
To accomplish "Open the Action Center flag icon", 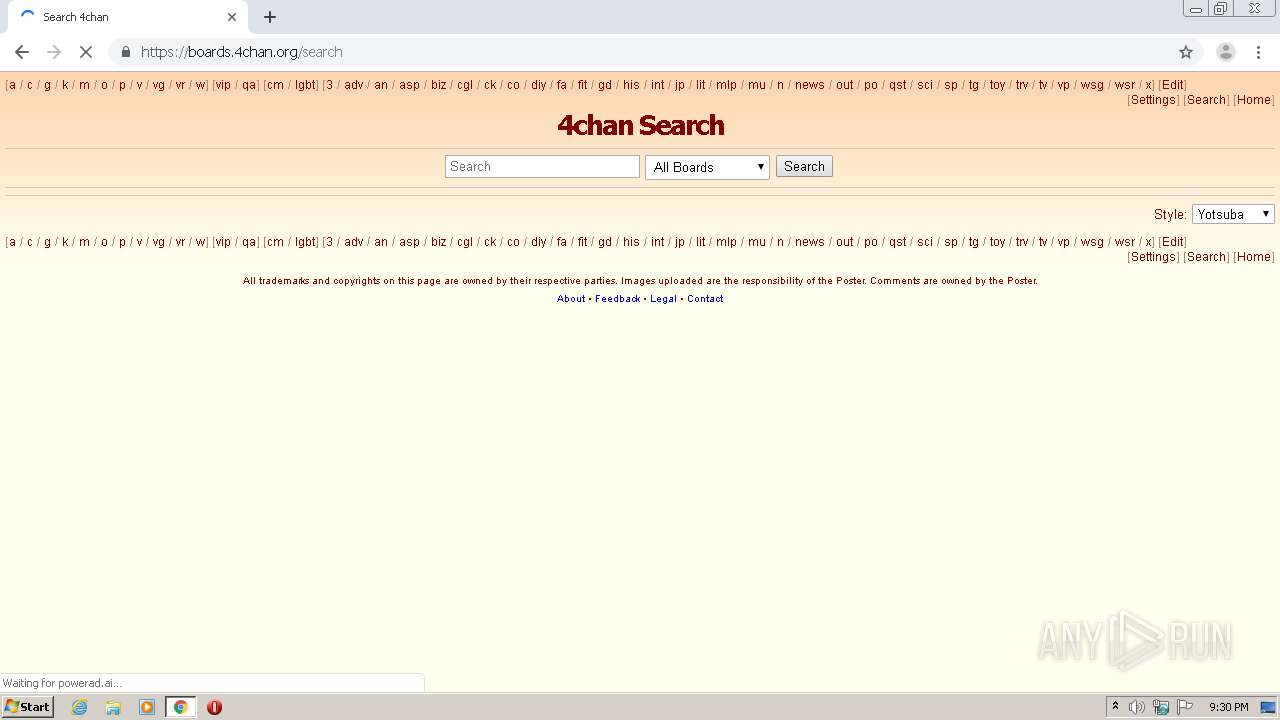I will pyautogui.click(x=1185, y=707).
